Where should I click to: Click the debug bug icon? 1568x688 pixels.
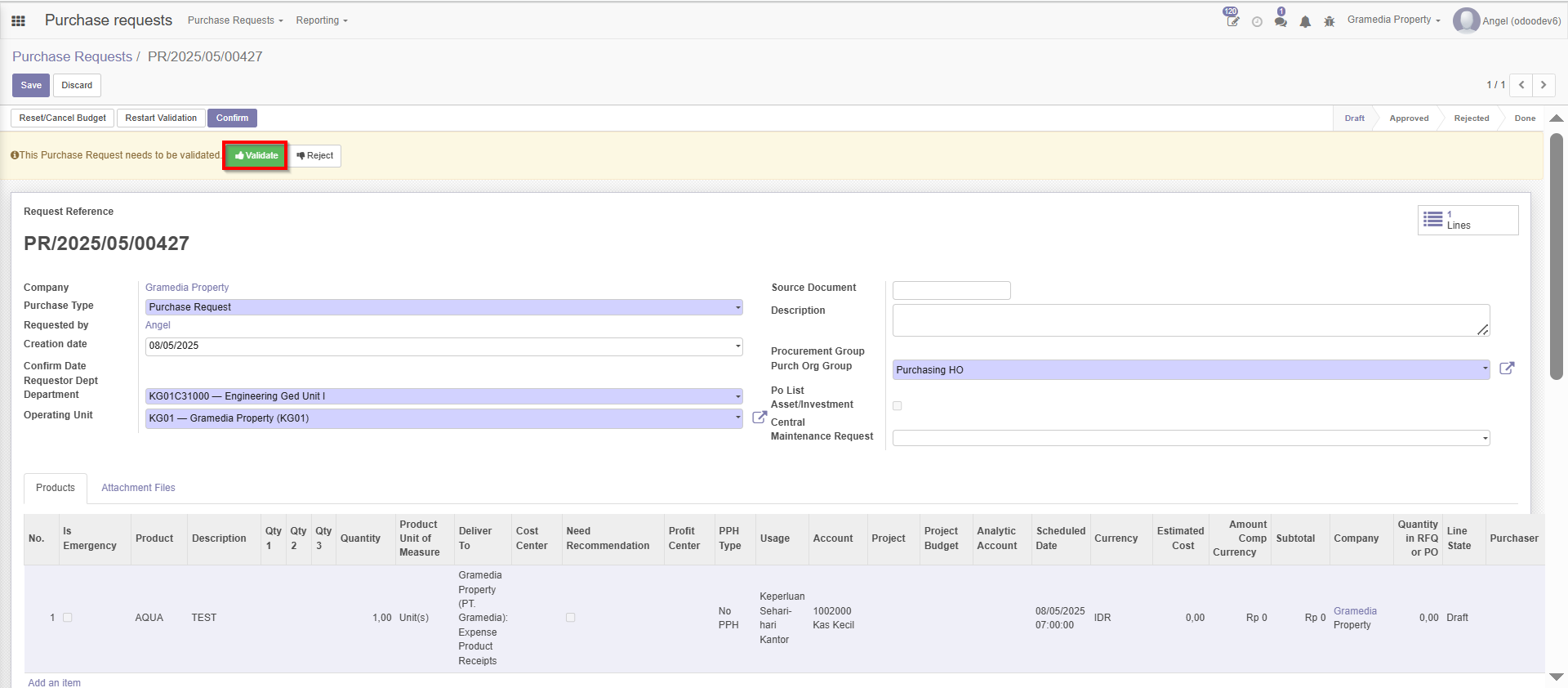[1330, 22]
